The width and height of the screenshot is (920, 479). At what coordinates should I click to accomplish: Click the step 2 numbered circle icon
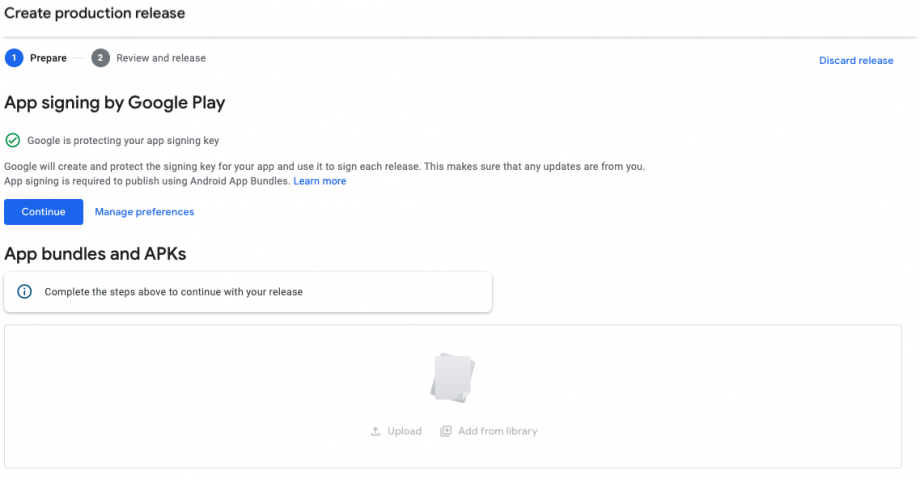(100, 58)
